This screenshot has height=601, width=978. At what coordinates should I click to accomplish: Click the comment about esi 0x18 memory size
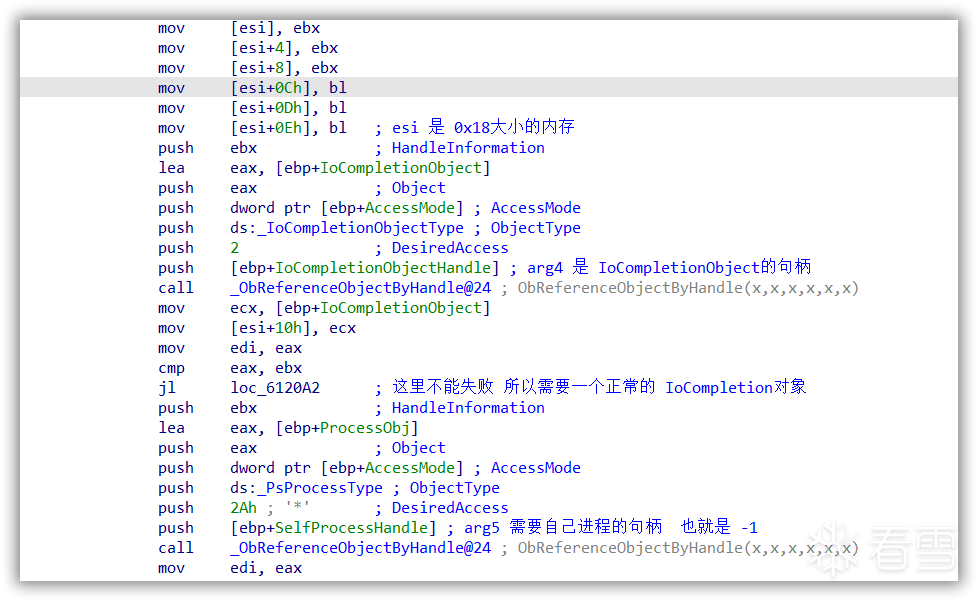coord(475,127)
